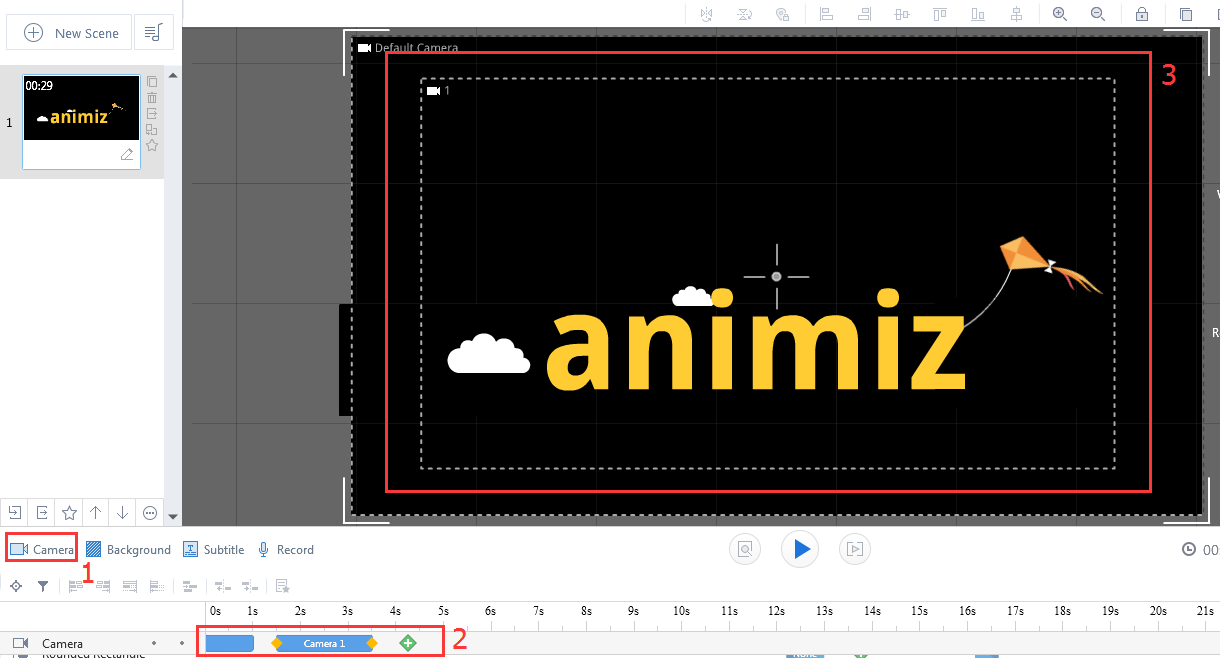Select the Camera track row label
Image resolution: width=1220 pixels, height=658 pixels.
click(x=62, y=644)
